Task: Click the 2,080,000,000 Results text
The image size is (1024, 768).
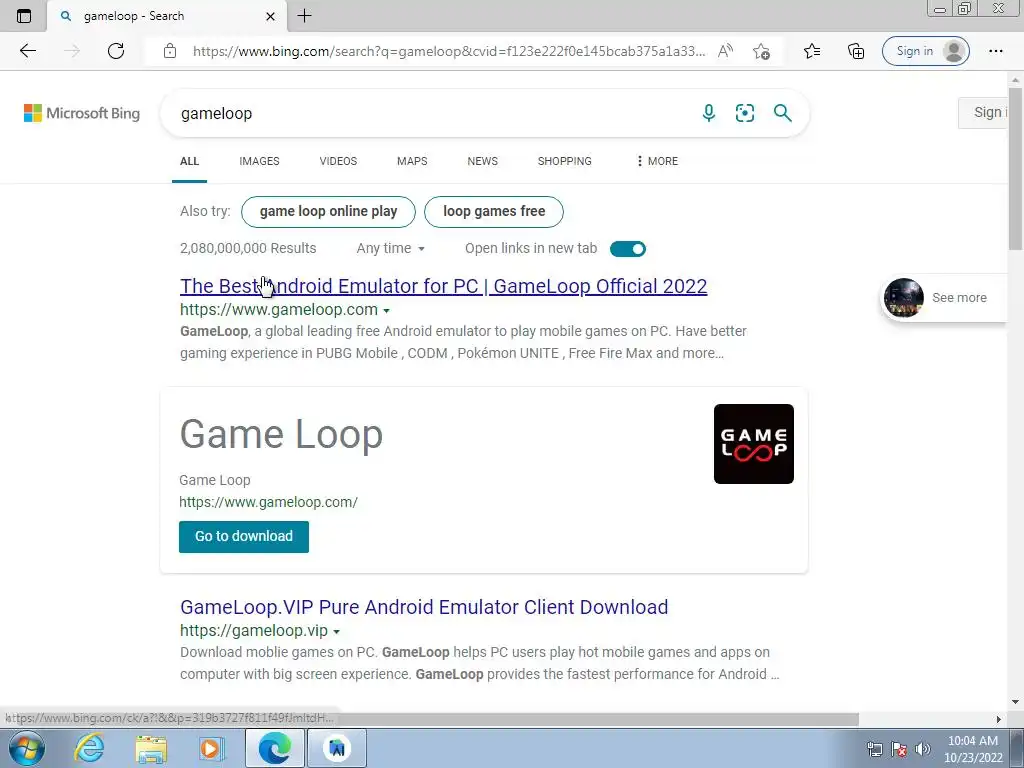Action: 248,248
